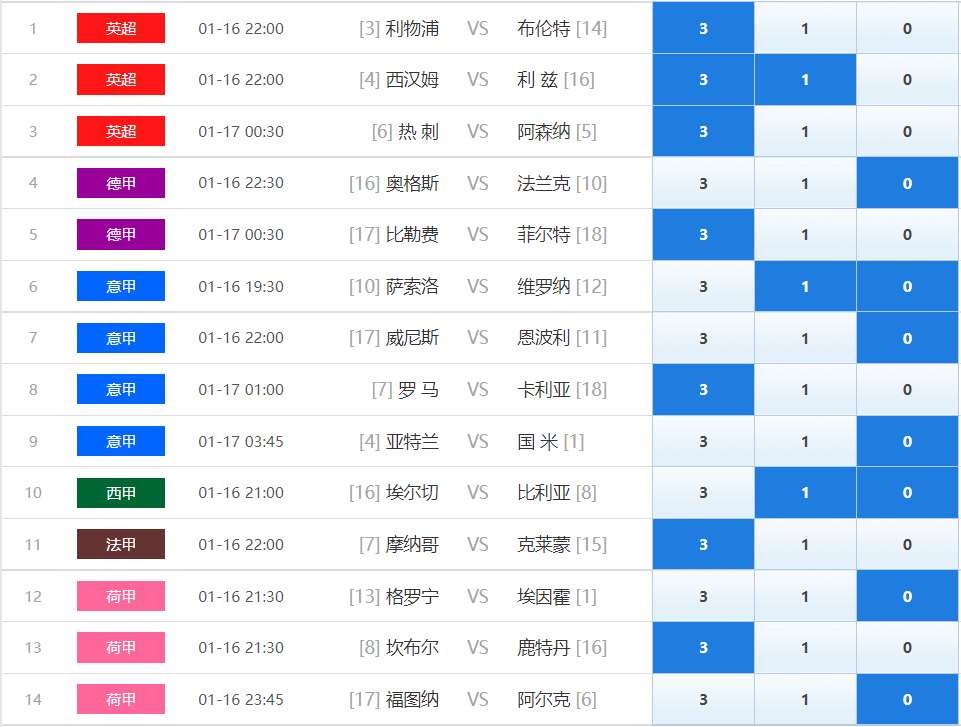Select 3 for 亚特兰 vs 国米
Image resolution: width=961 pixels, height=727 pixels.
703,441
